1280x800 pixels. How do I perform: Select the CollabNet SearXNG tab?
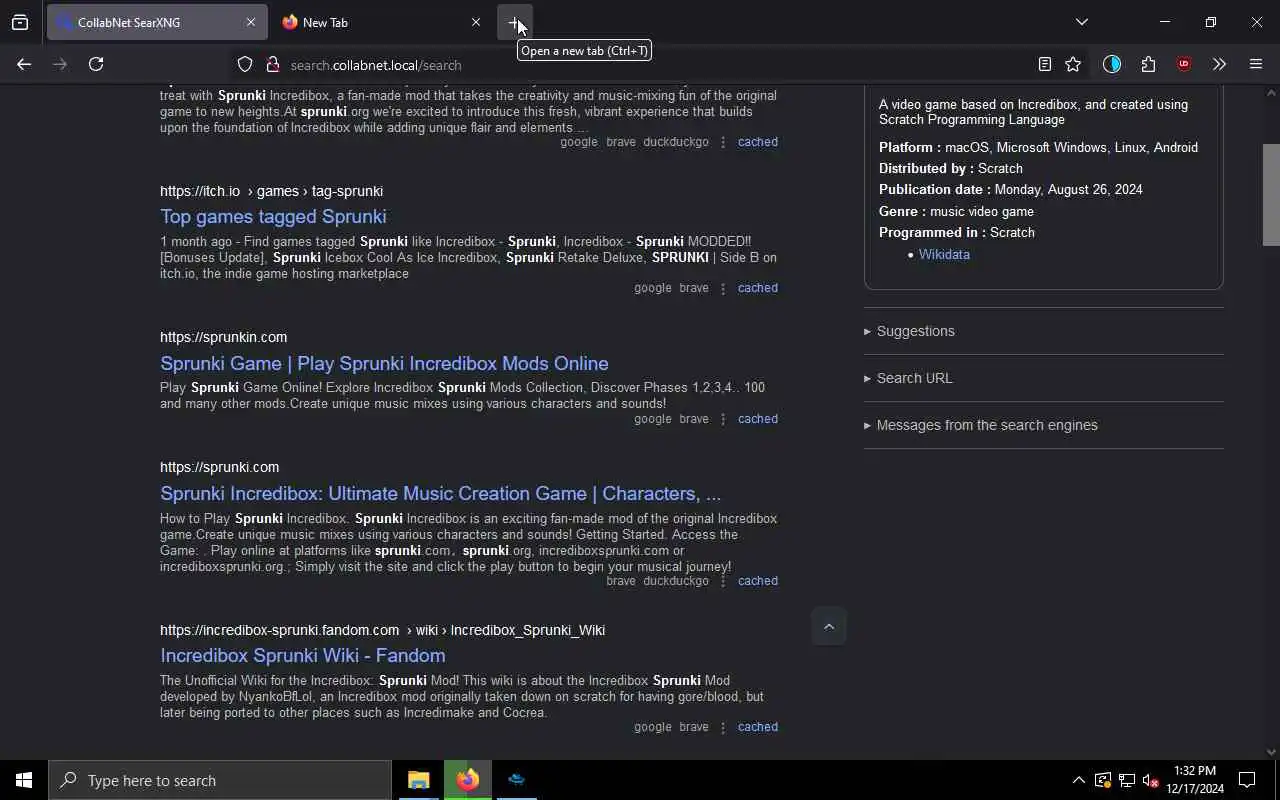click(x=157, y=22)
